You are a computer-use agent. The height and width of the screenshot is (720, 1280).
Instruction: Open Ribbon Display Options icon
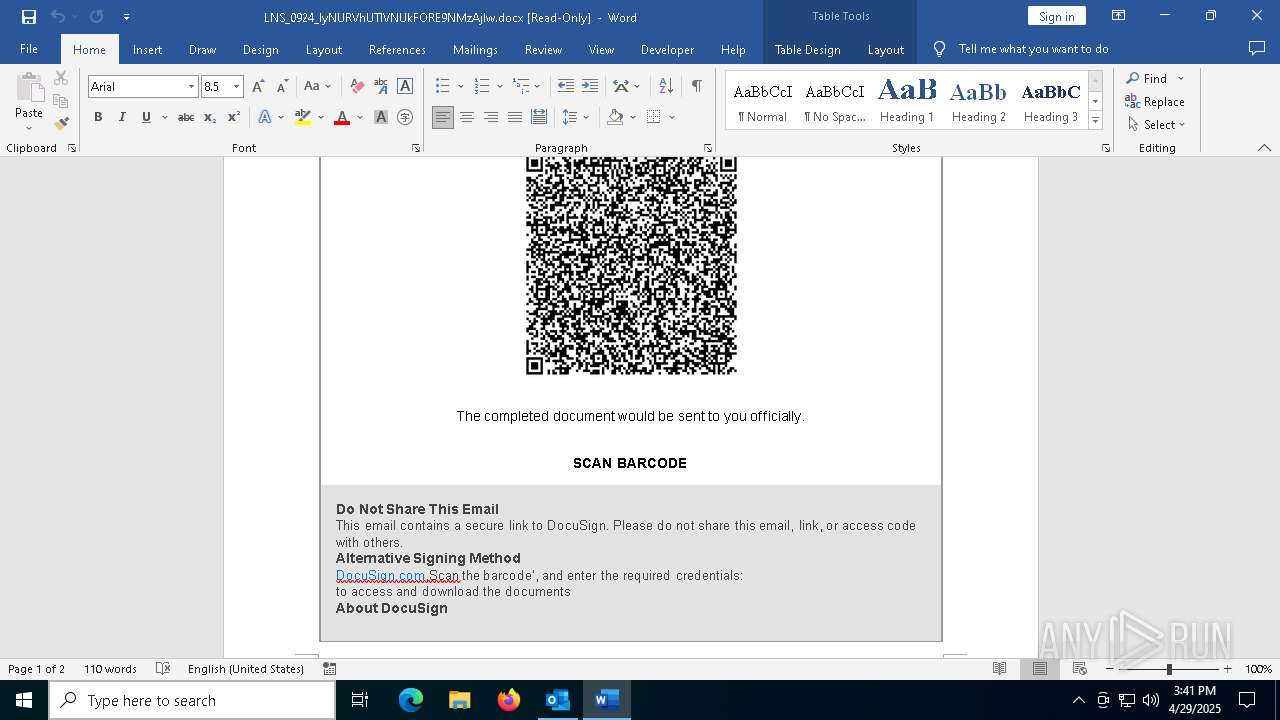[1119, 16]
